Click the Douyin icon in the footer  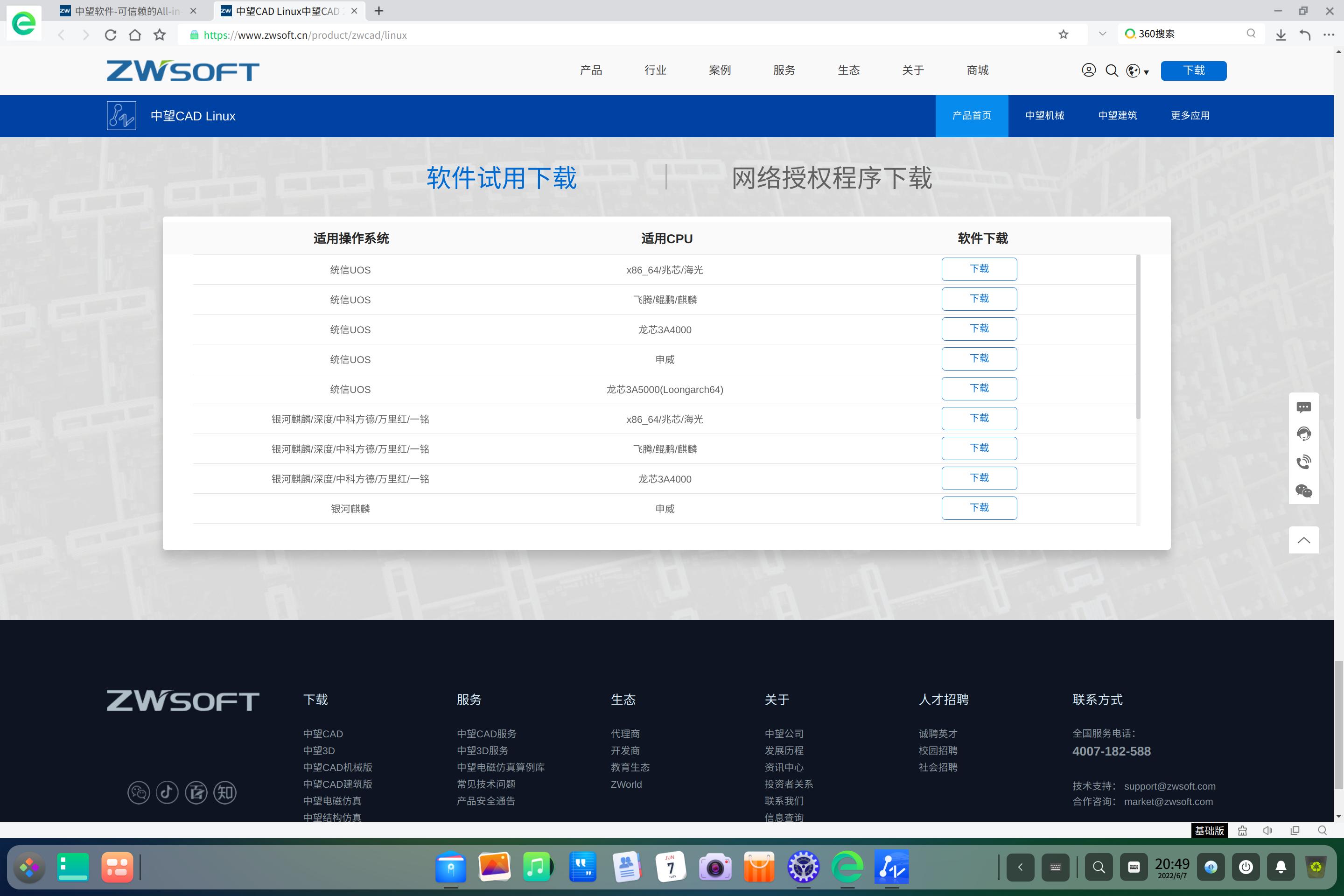click(x=168, y=792)
